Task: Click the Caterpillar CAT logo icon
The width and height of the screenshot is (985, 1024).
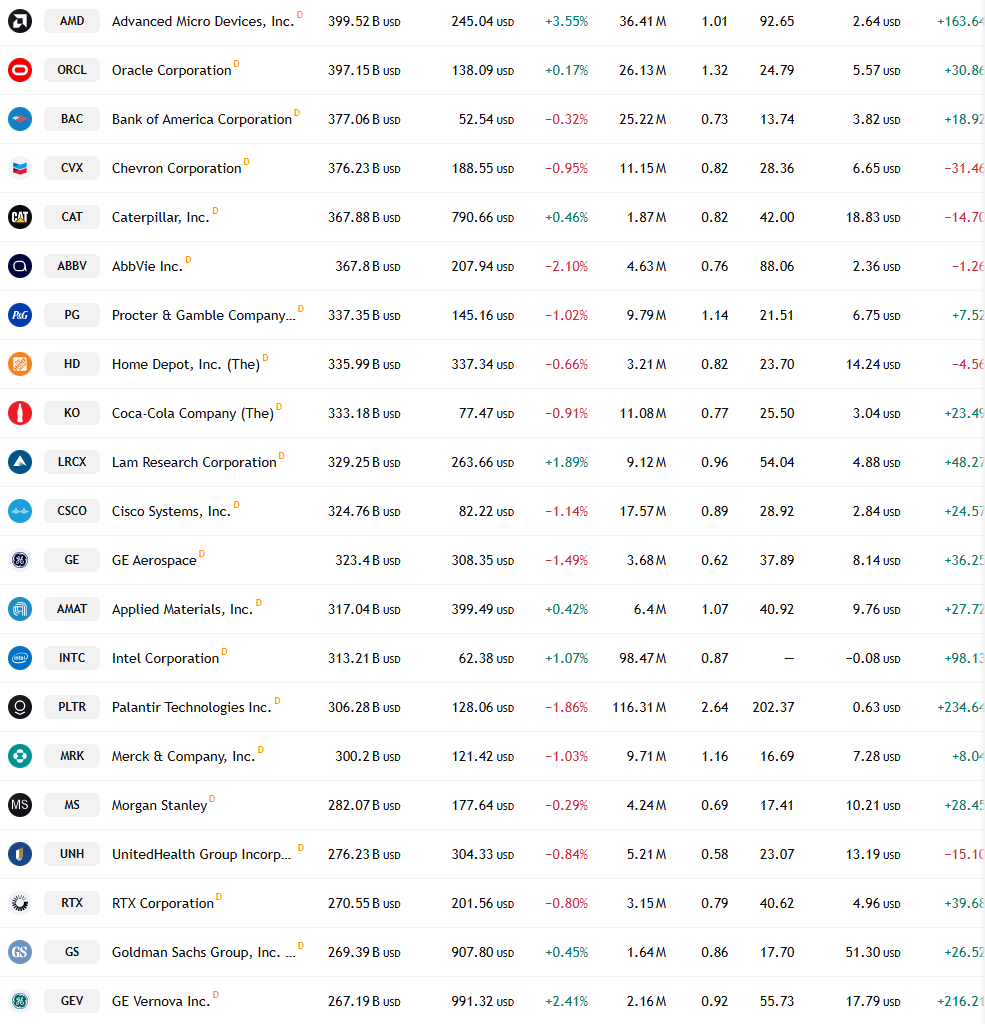Action: [20, 217]
